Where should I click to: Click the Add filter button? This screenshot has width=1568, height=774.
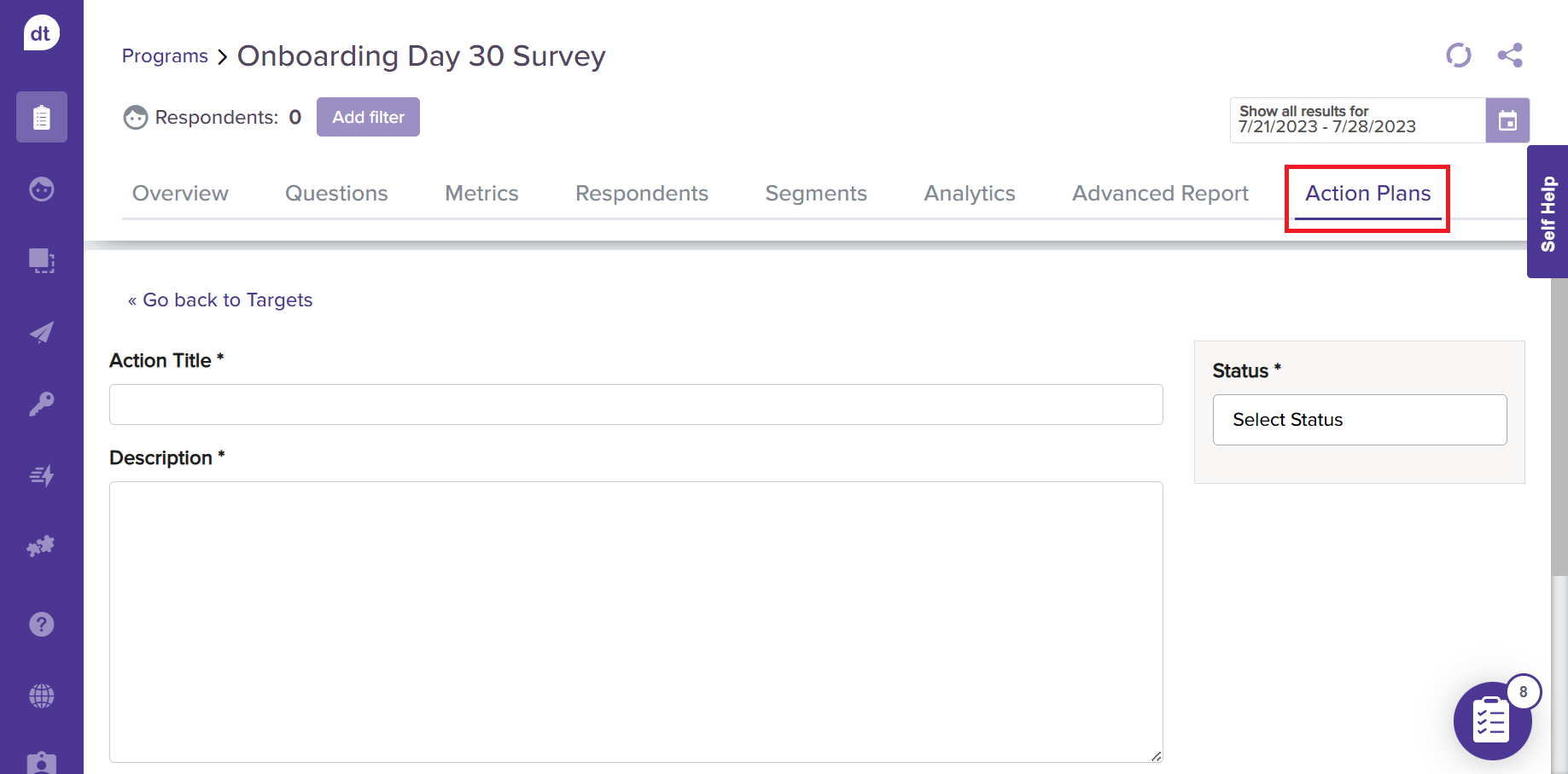click(x=368, y=117)
